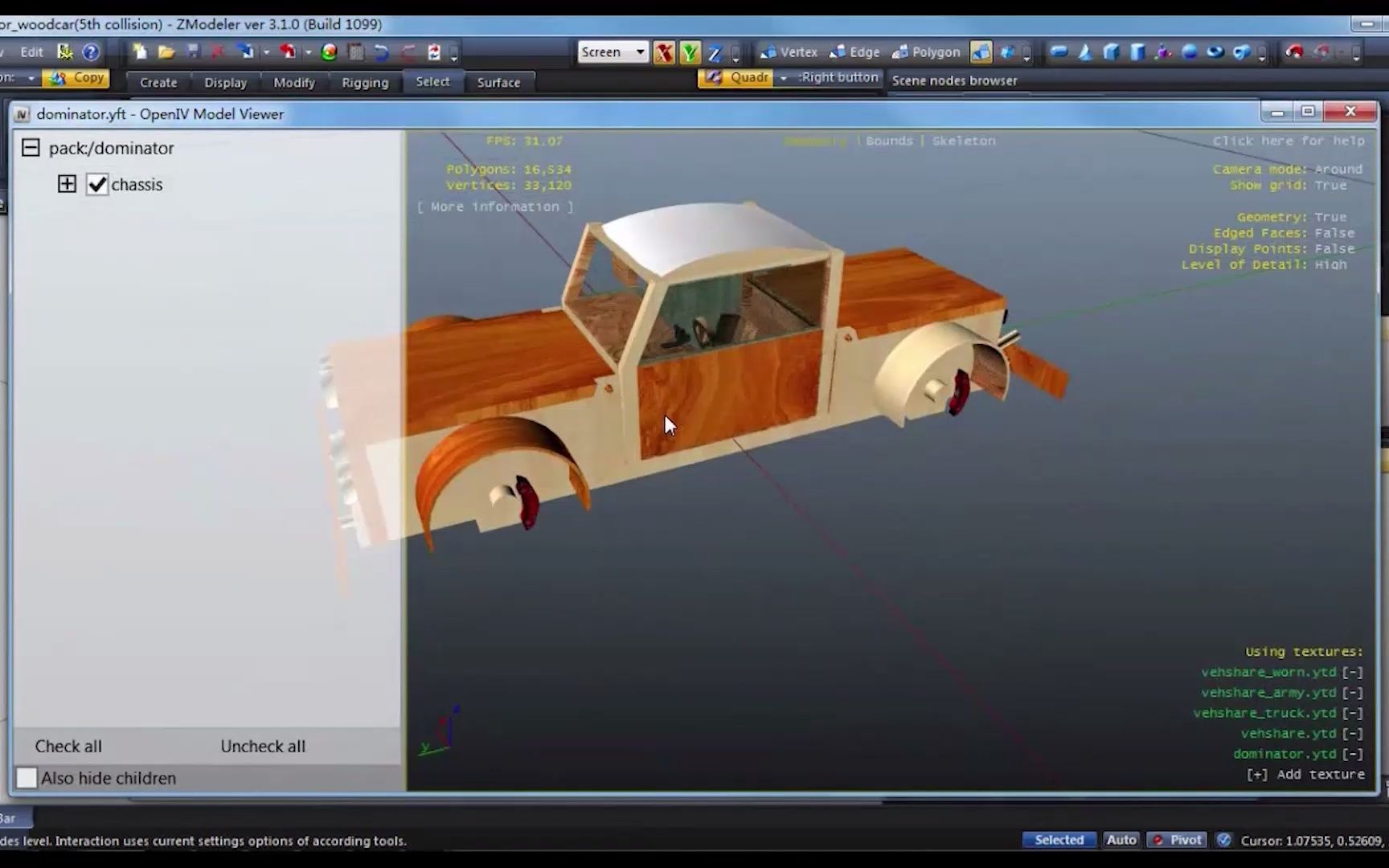Expand the chassis tree node
The image size is (1389, 868).
67,184
